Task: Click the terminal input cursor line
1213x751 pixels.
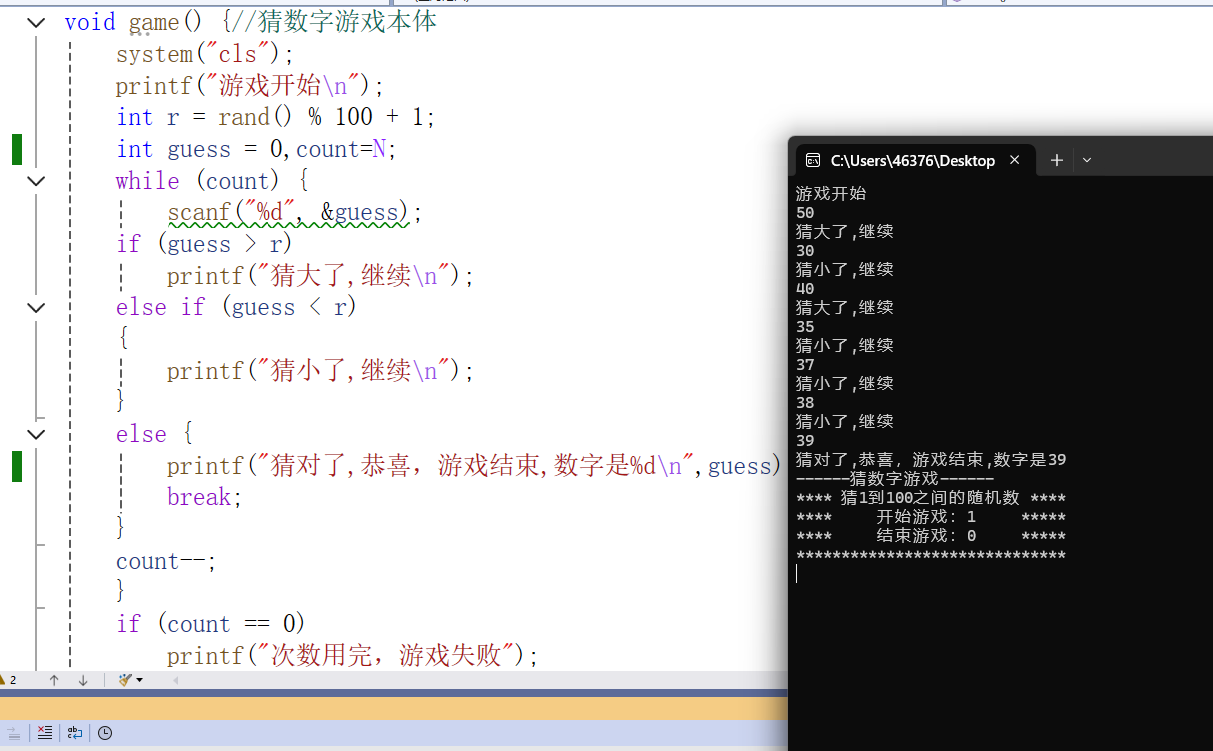Action: point(798,574)
